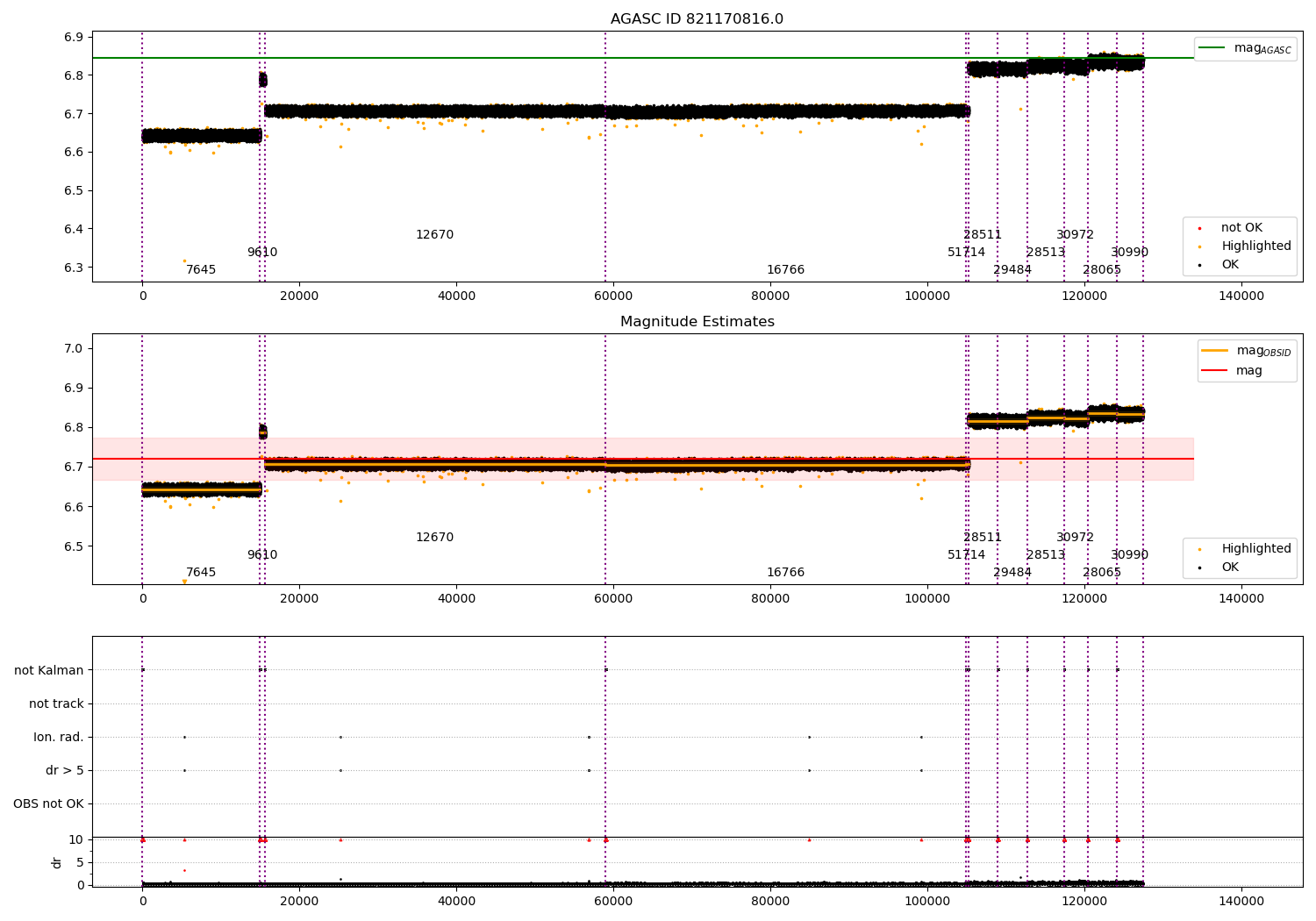Click the 'not Kalman' axis label
The width and height of the screenshot is (1316, 921).
point(49,671)
